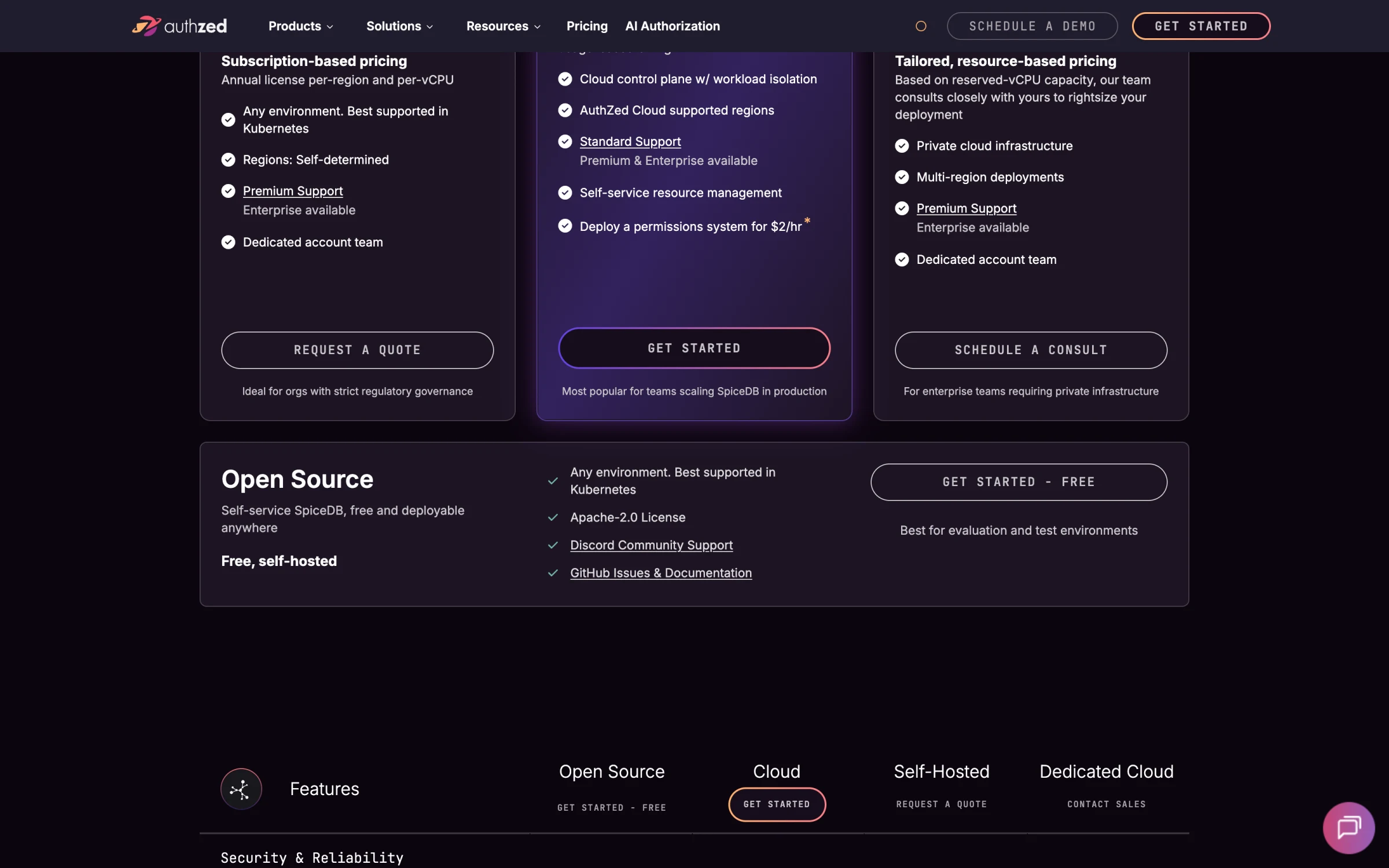Click Request a Quote under Self-Hosted column

coord(941,804)
